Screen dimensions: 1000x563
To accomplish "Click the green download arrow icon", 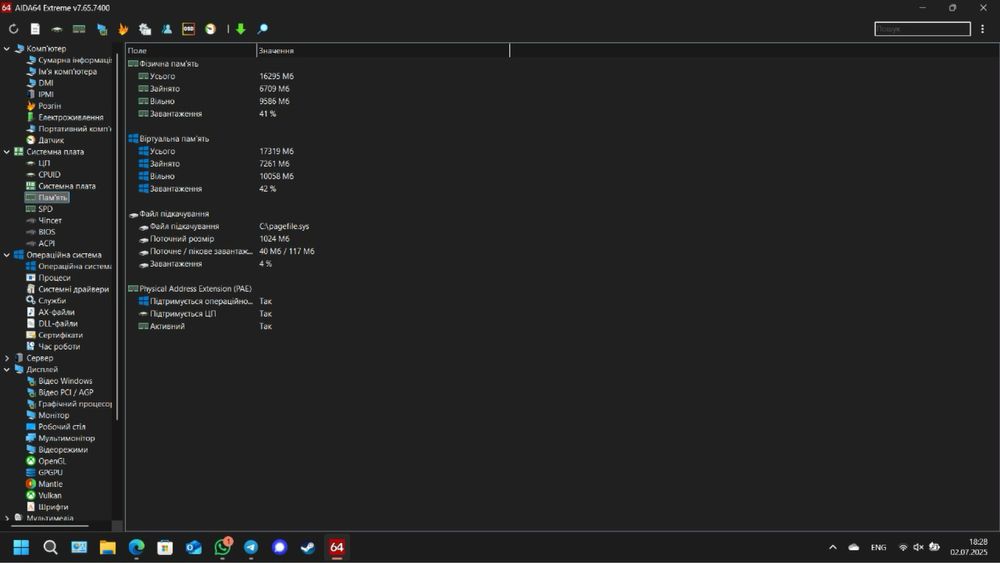I will click(x=240, y=29).
